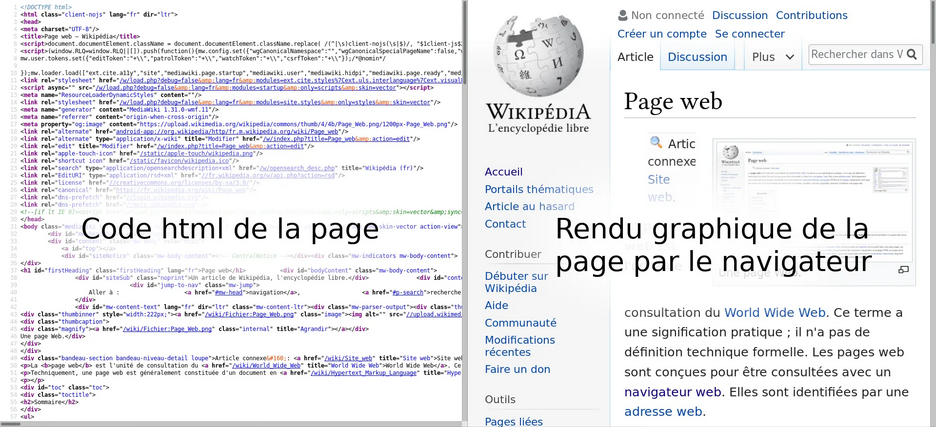Viewport: 936px width, 427px height.
Task: Click the user icon beside Non connecté
Action: pos(623,16)
